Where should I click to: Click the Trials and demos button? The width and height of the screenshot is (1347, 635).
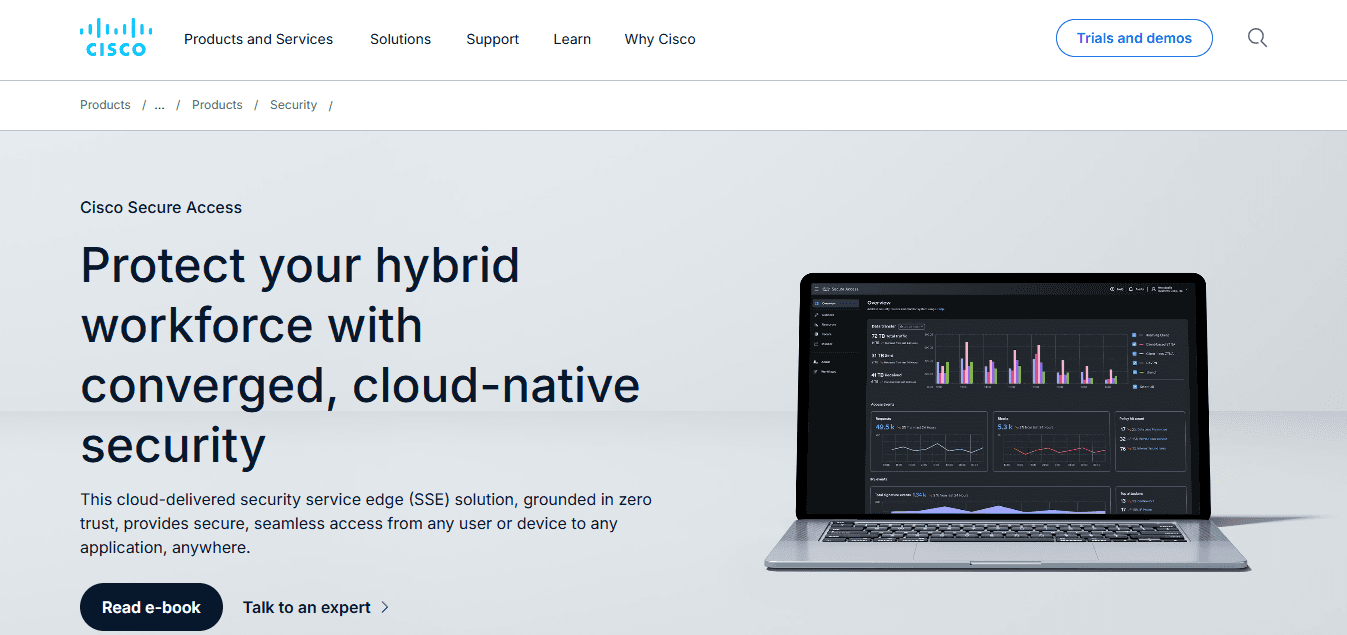pos(1134,38)
